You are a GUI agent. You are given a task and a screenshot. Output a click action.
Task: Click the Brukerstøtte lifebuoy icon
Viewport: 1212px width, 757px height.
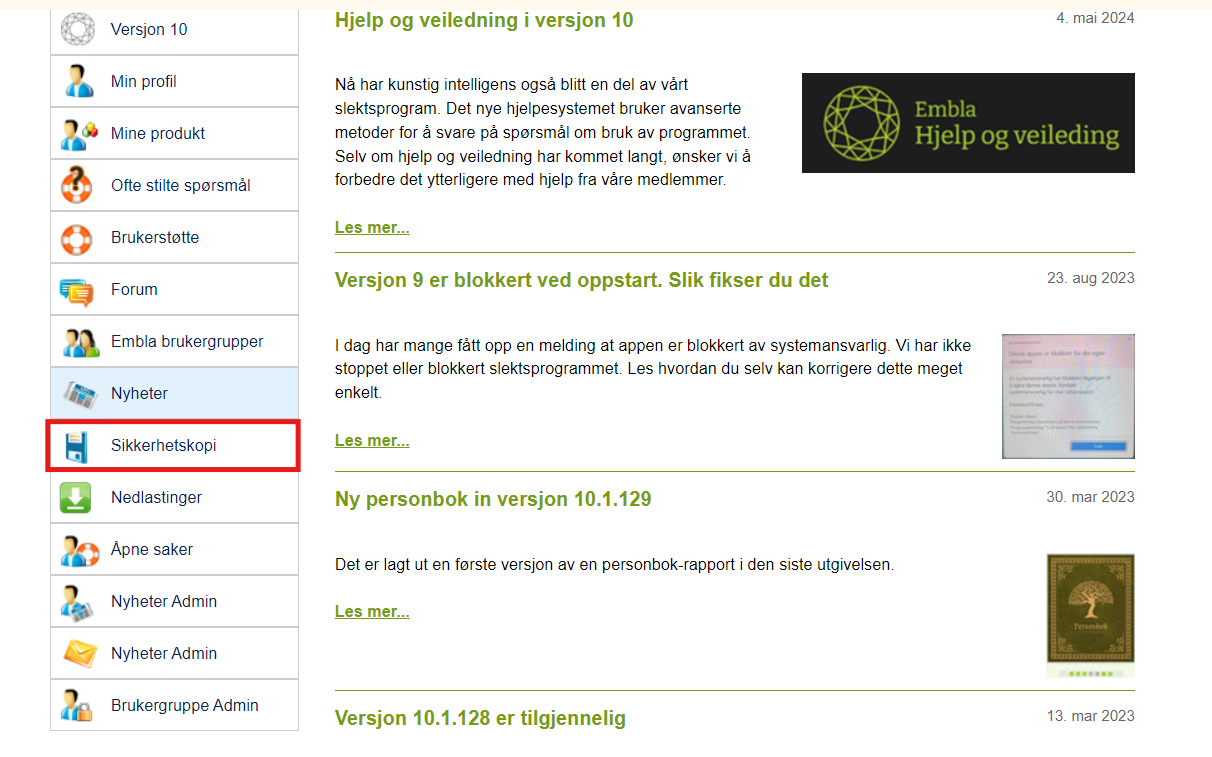coord(77,237)
